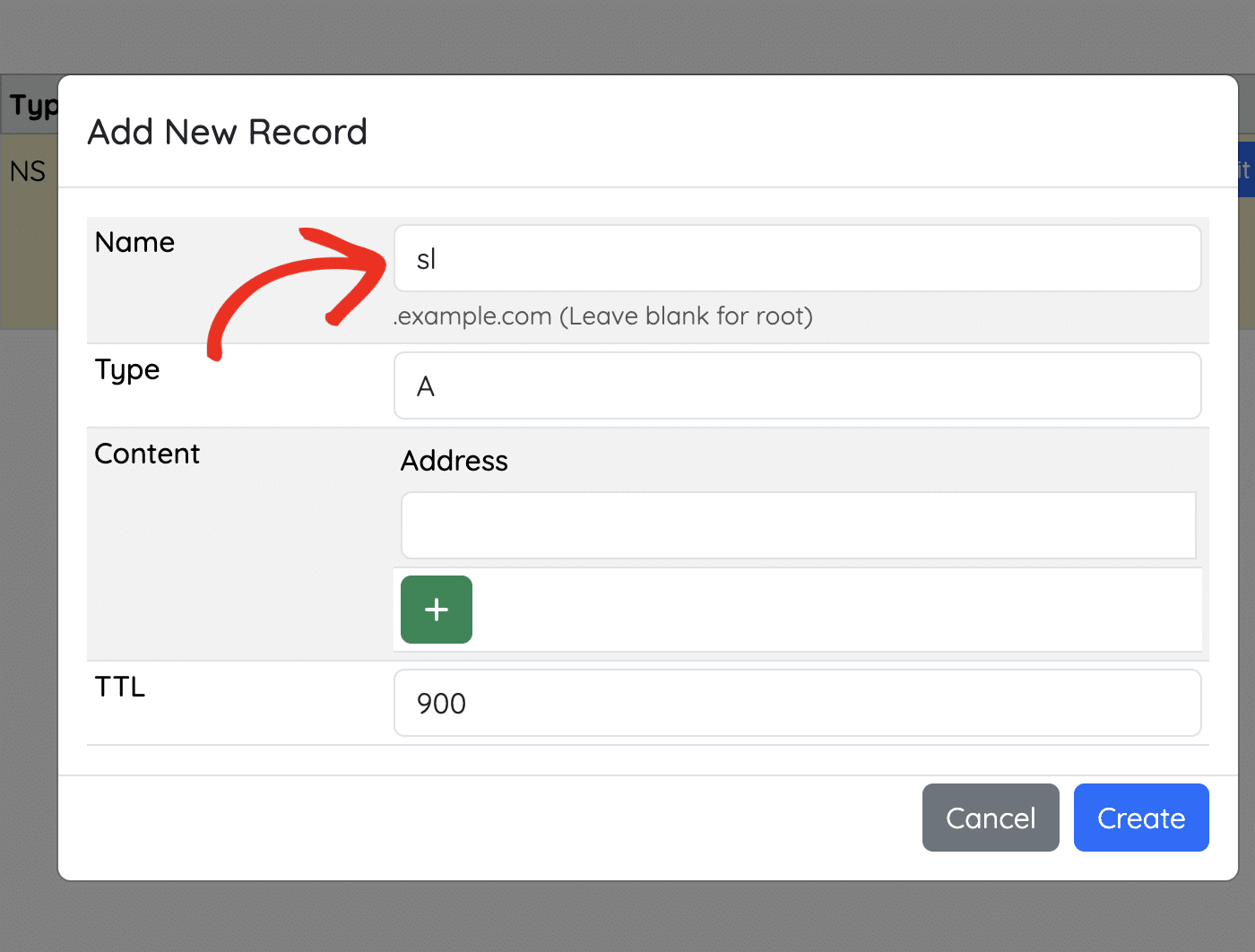Click the blue Edit button behind the dialog

[x=1246, y=170]
